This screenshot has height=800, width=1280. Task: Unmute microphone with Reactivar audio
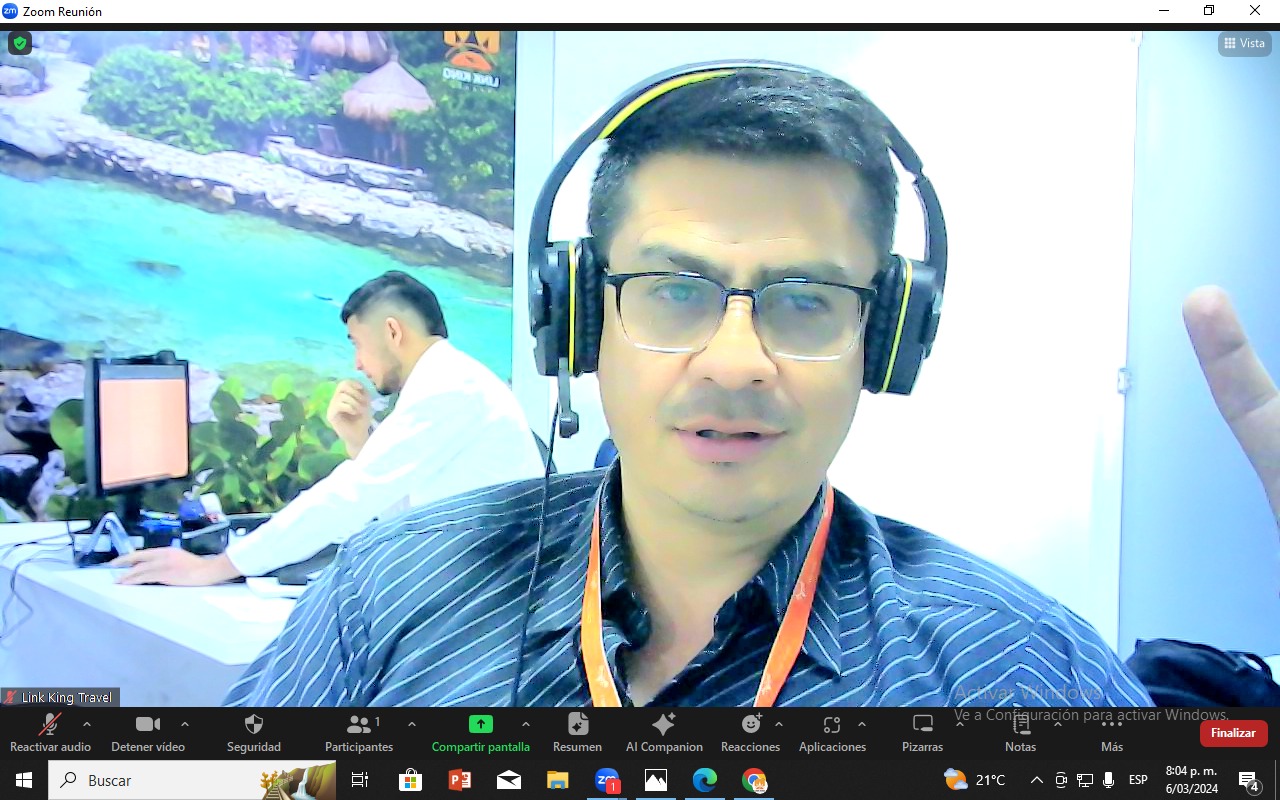coord(50,732)
